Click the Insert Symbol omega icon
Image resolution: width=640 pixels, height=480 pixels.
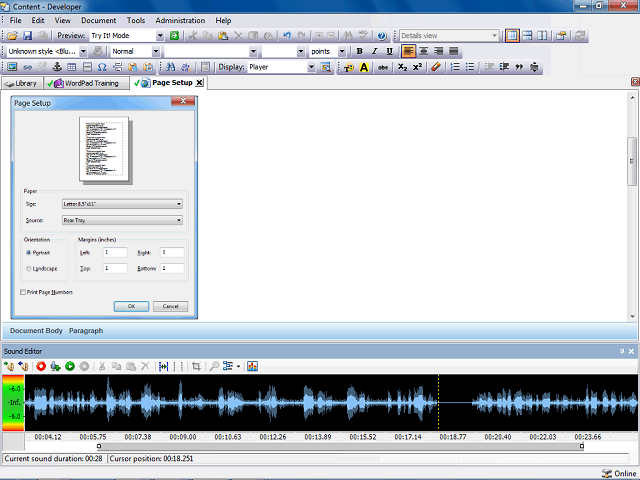tap(102, 67)
